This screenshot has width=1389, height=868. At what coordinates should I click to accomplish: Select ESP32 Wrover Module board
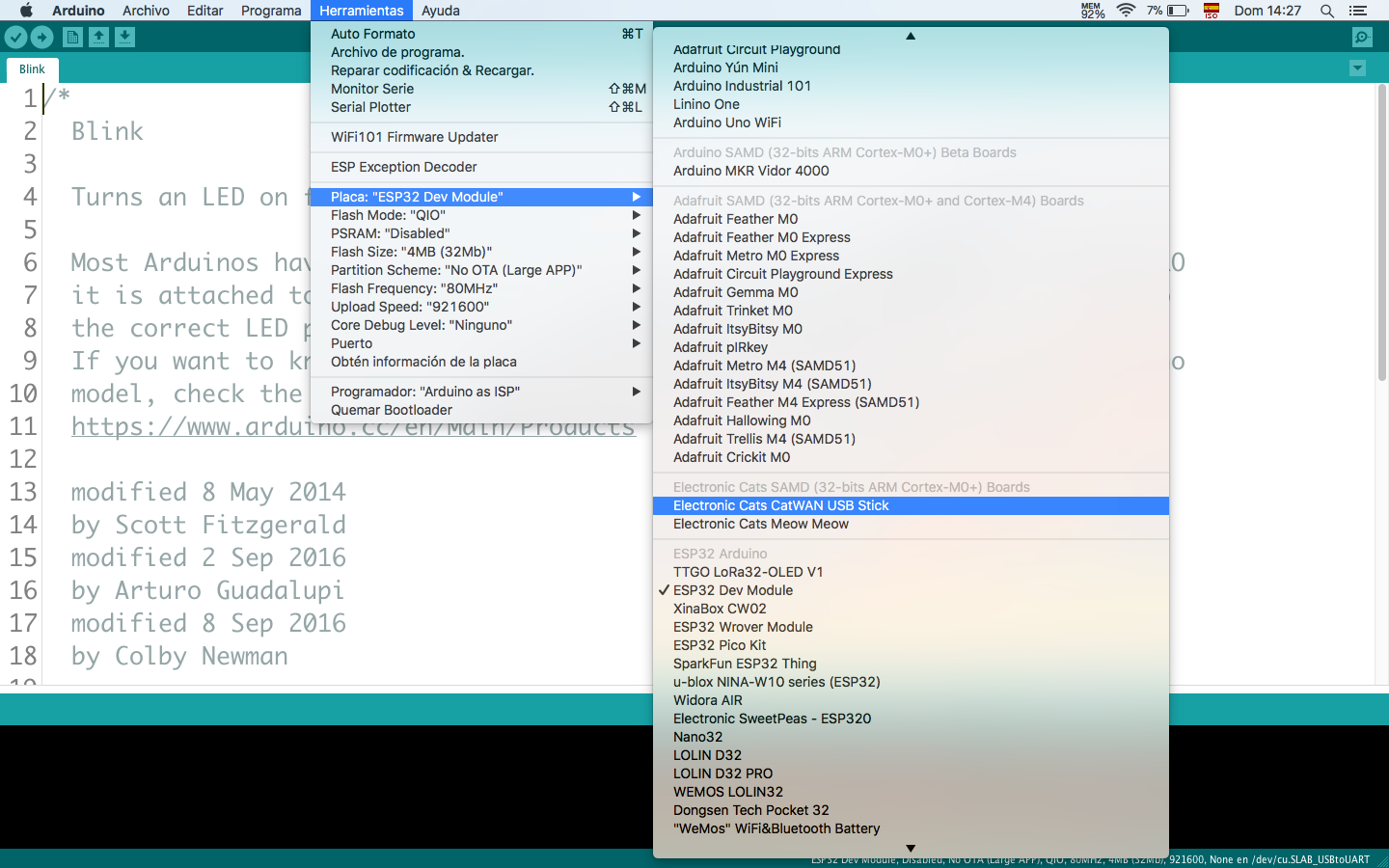(x=911, y=627)
